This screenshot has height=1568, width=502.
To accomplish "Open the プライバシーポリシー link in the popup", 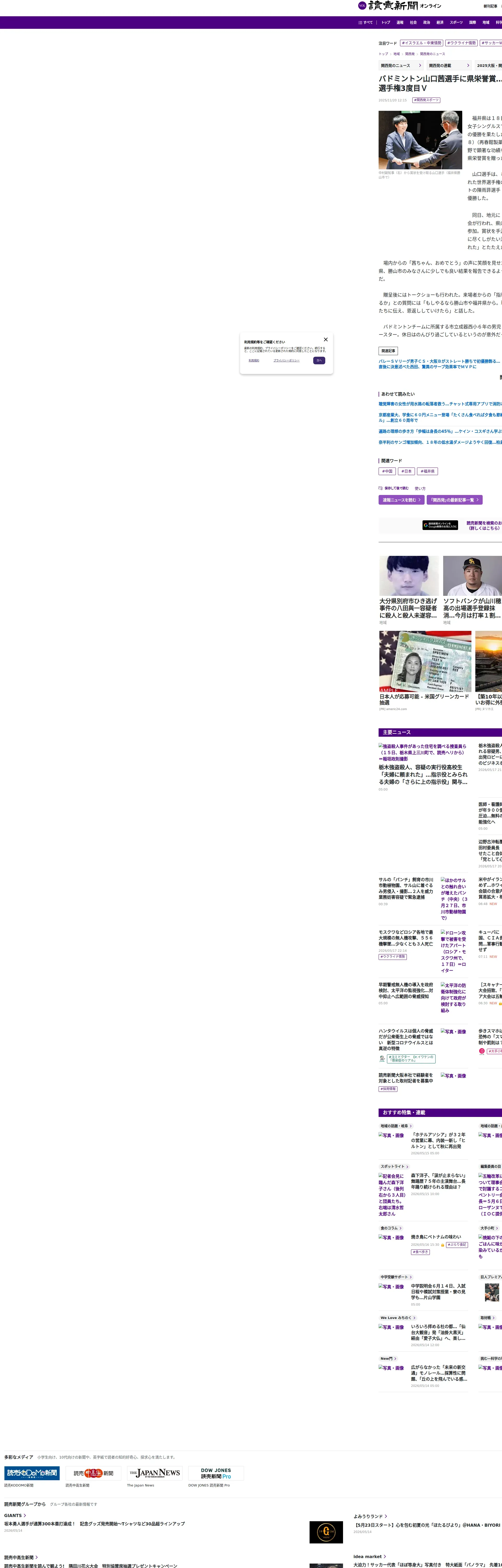I will pyautogui.click(x=286, y=360).
